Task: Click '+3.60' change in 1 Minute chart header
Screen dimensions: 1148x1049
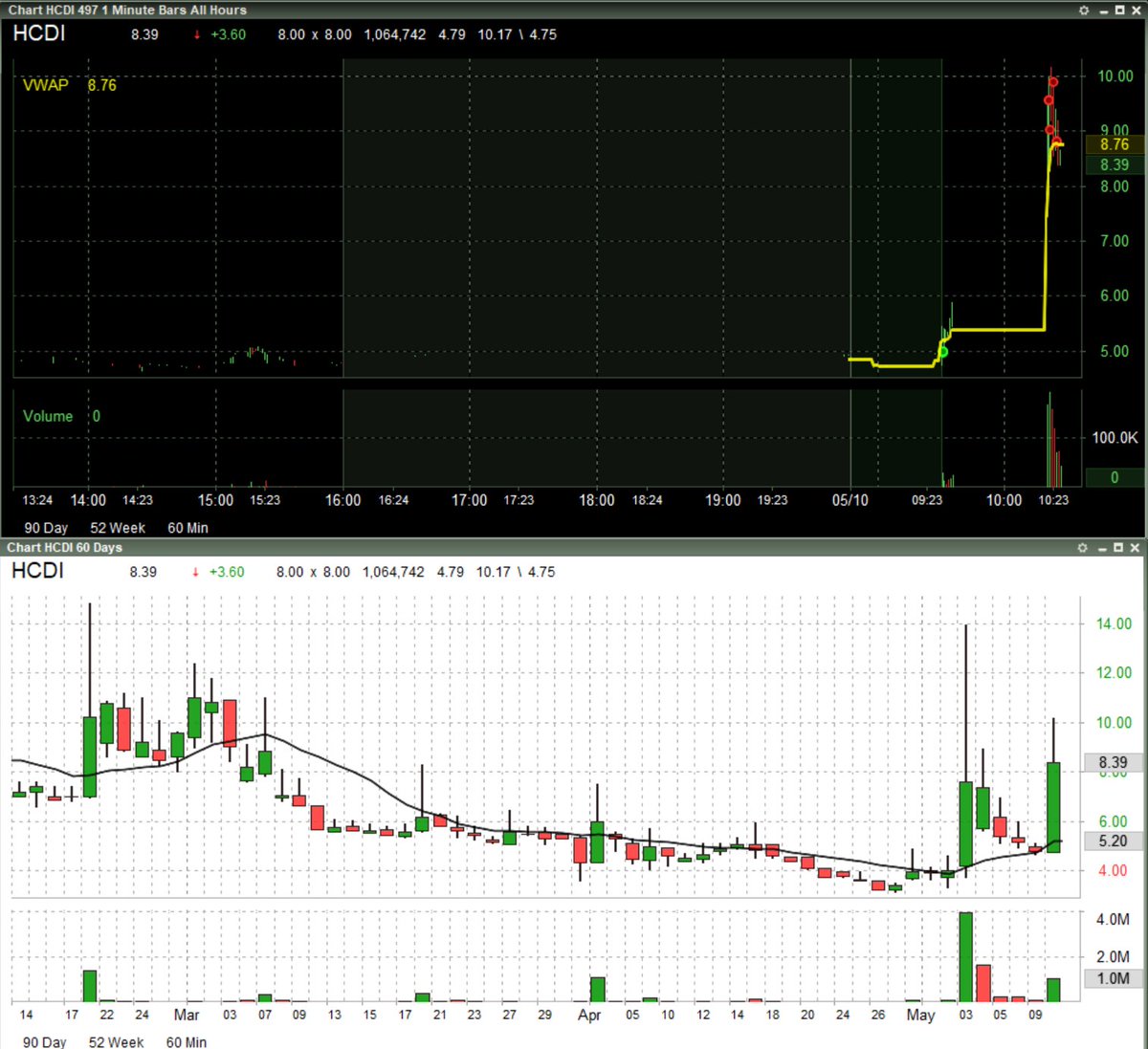Action: pyautogui.click(x=228, y=34)
